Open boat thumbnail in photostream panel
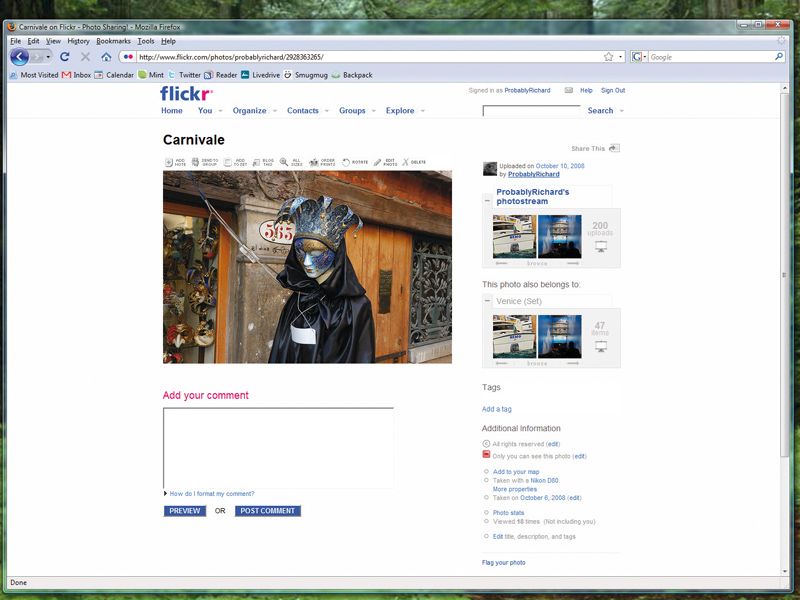Image resolution: width=800 pixels, height=600 pixels. [x=514, y=237]
